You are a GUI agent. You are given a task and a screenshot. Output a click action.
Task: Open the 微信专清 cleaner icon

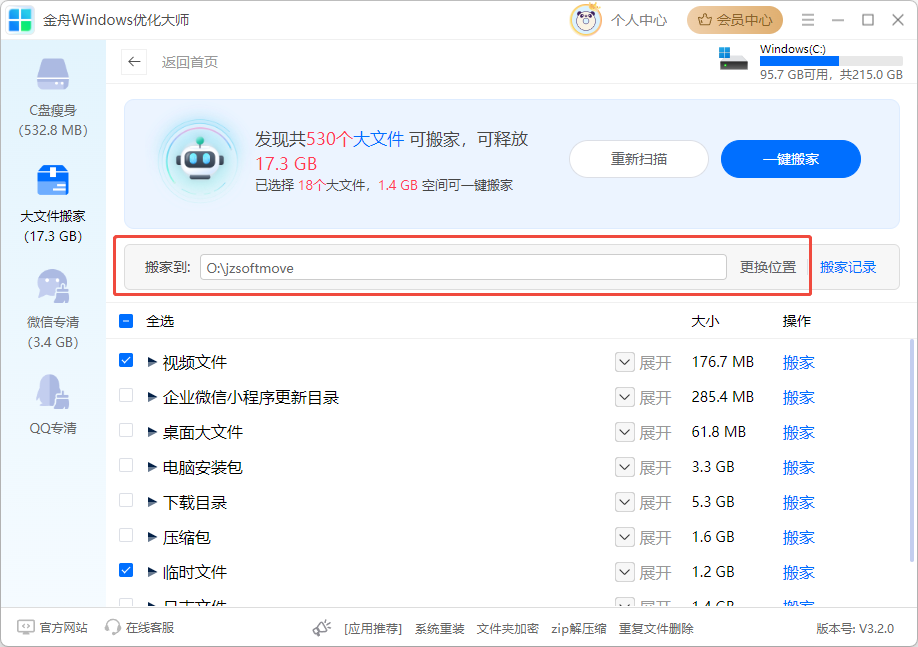53,286
